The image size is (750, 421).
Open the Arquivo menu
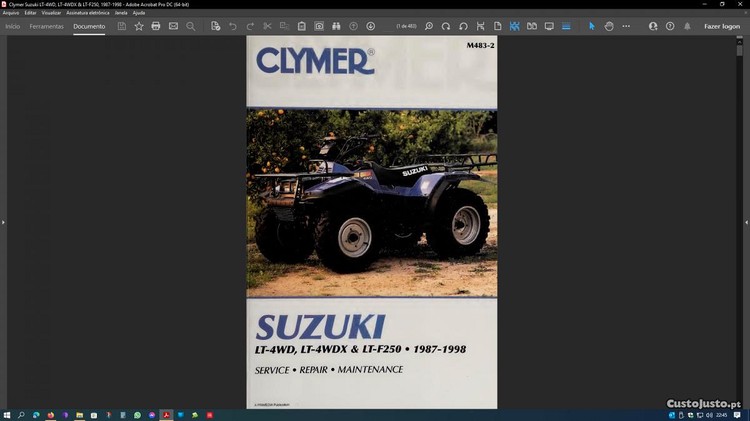pyautogui.click(x=11, y=13)
